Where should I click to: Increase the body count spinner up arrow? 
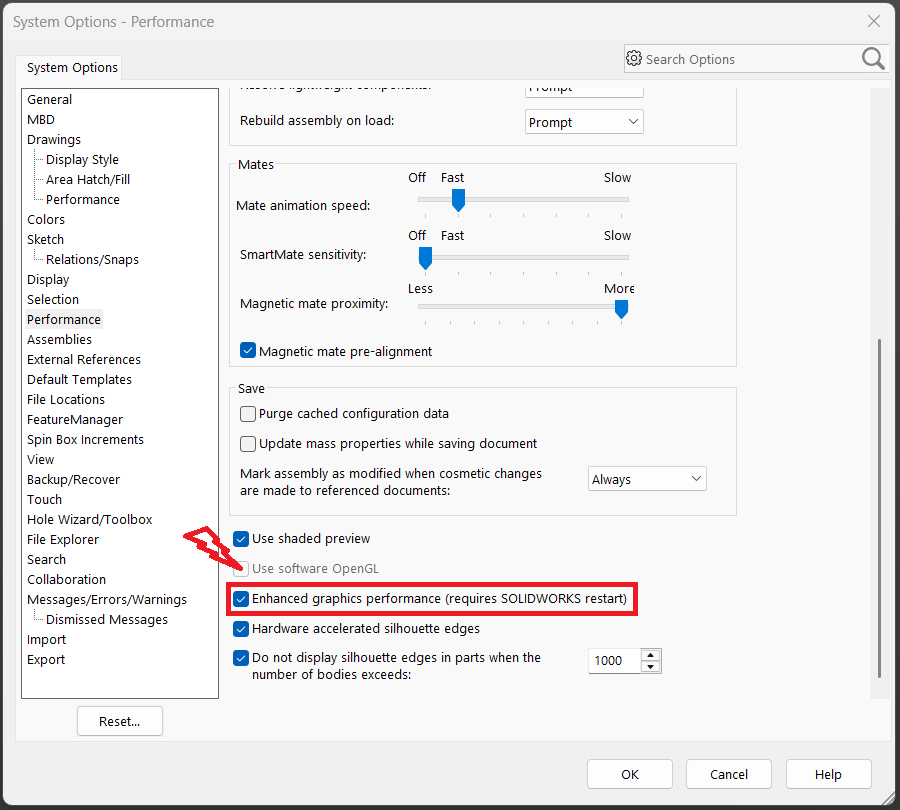click(651, 654)
